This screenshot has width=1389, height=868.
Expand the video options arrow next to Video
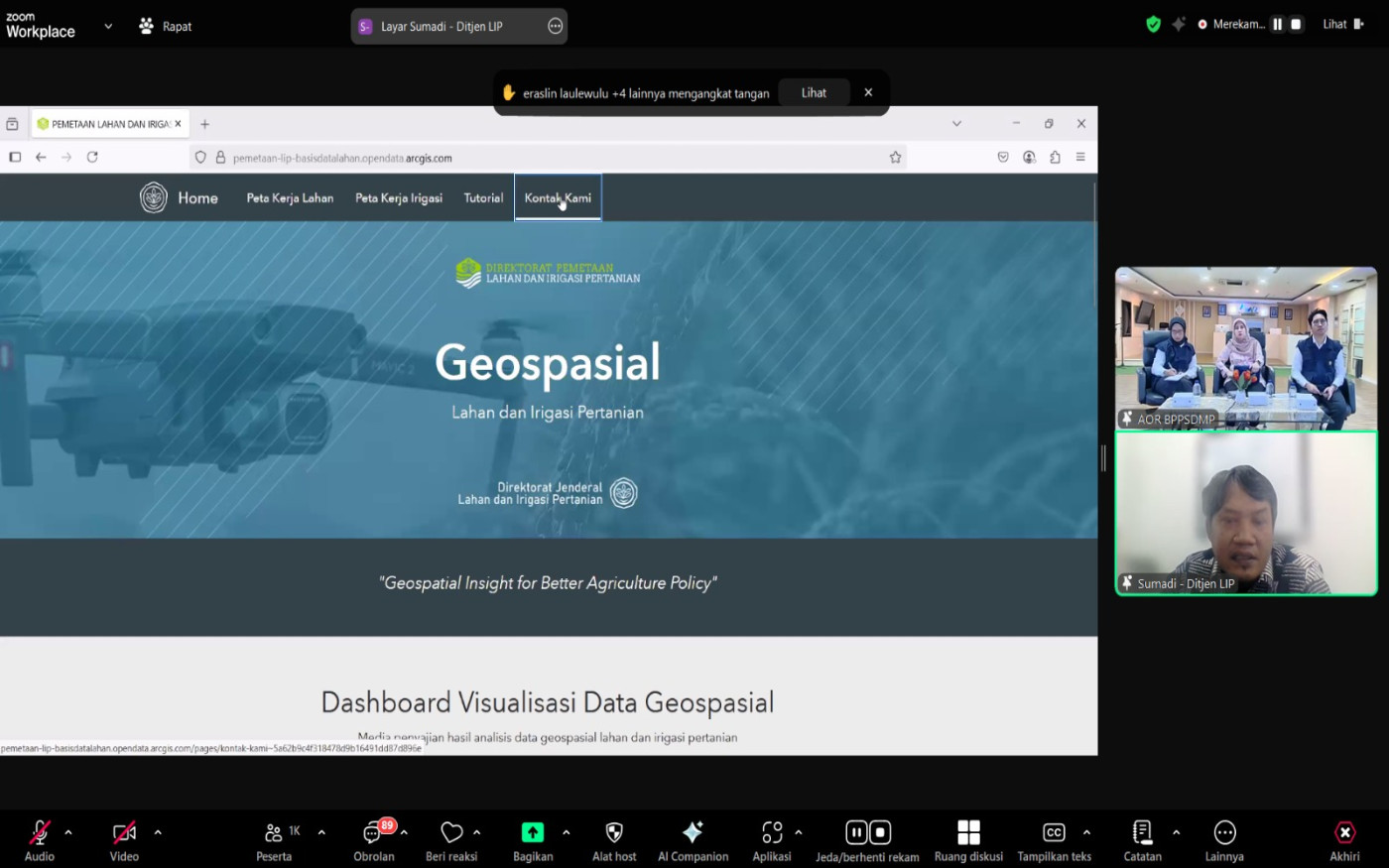pyautogui.click(x=158, y=832)
